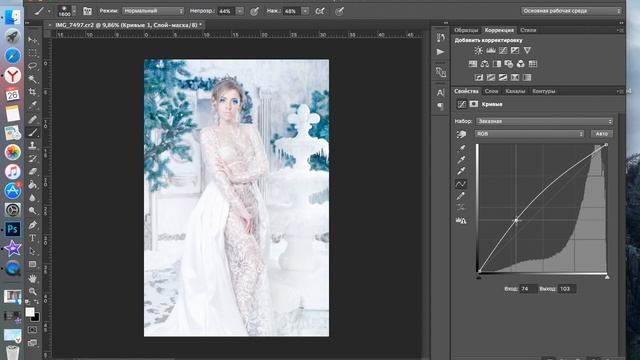Select the History Brush tool
The image size is (640, 360).
click(x=33, y=158)
